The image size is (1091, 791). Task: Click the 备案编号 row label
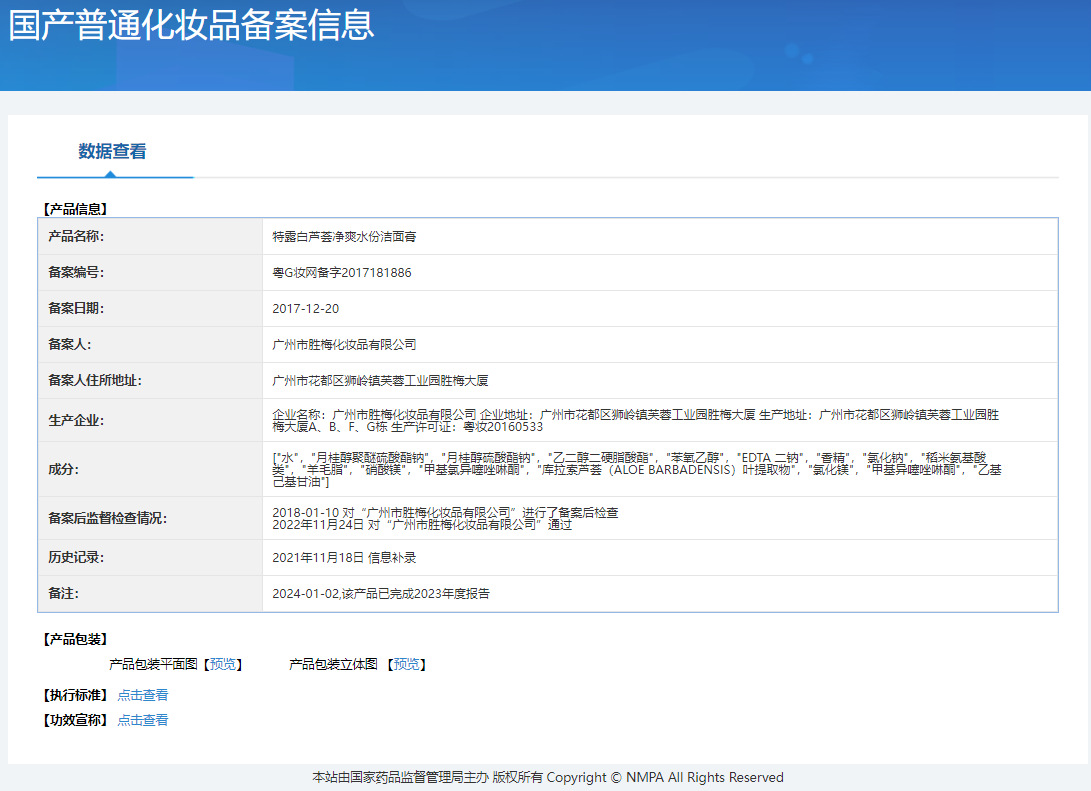(x=76, y=273)
